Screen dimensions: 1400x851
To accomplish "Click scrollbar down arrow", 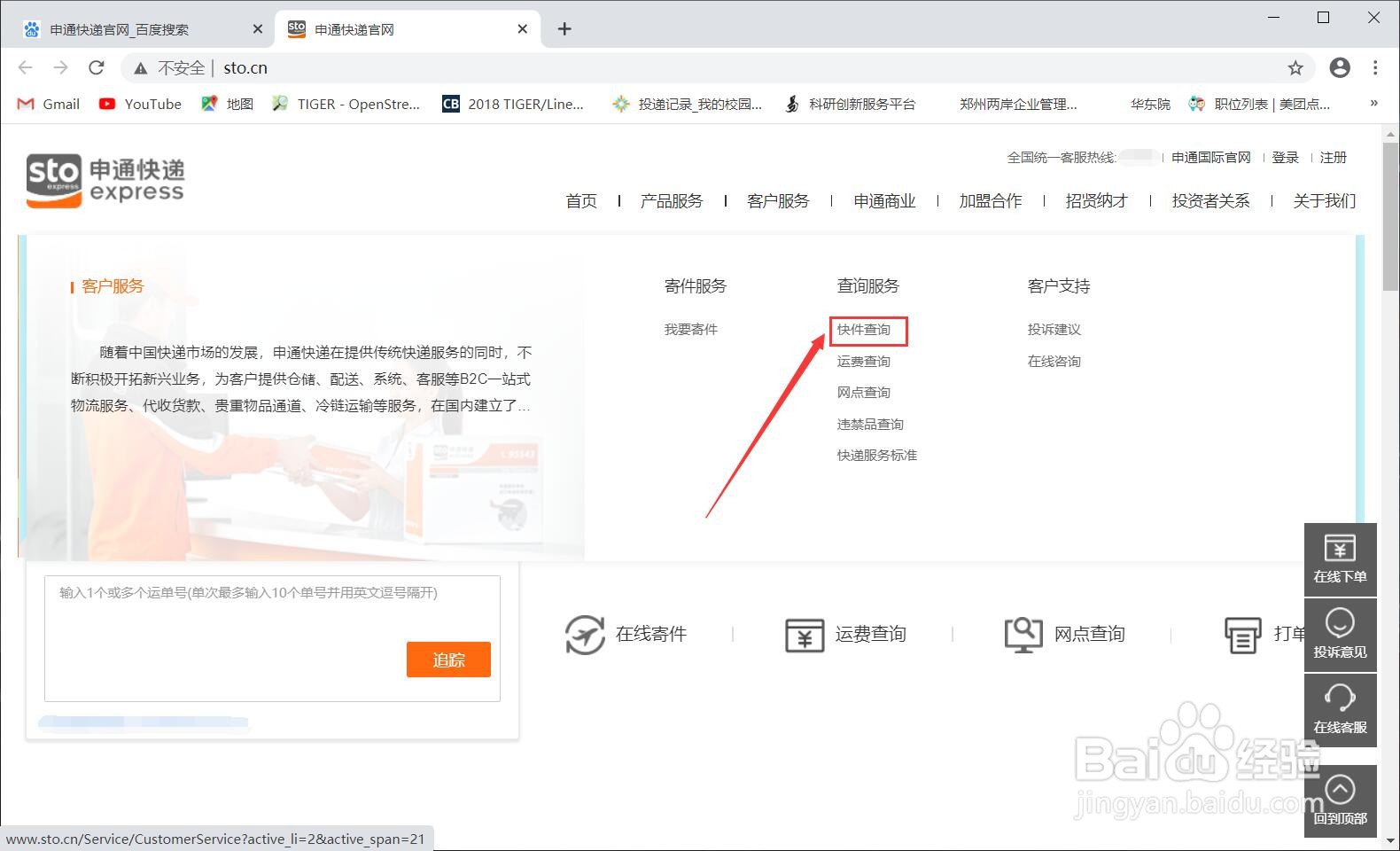I will click(x=1390, y=840).
